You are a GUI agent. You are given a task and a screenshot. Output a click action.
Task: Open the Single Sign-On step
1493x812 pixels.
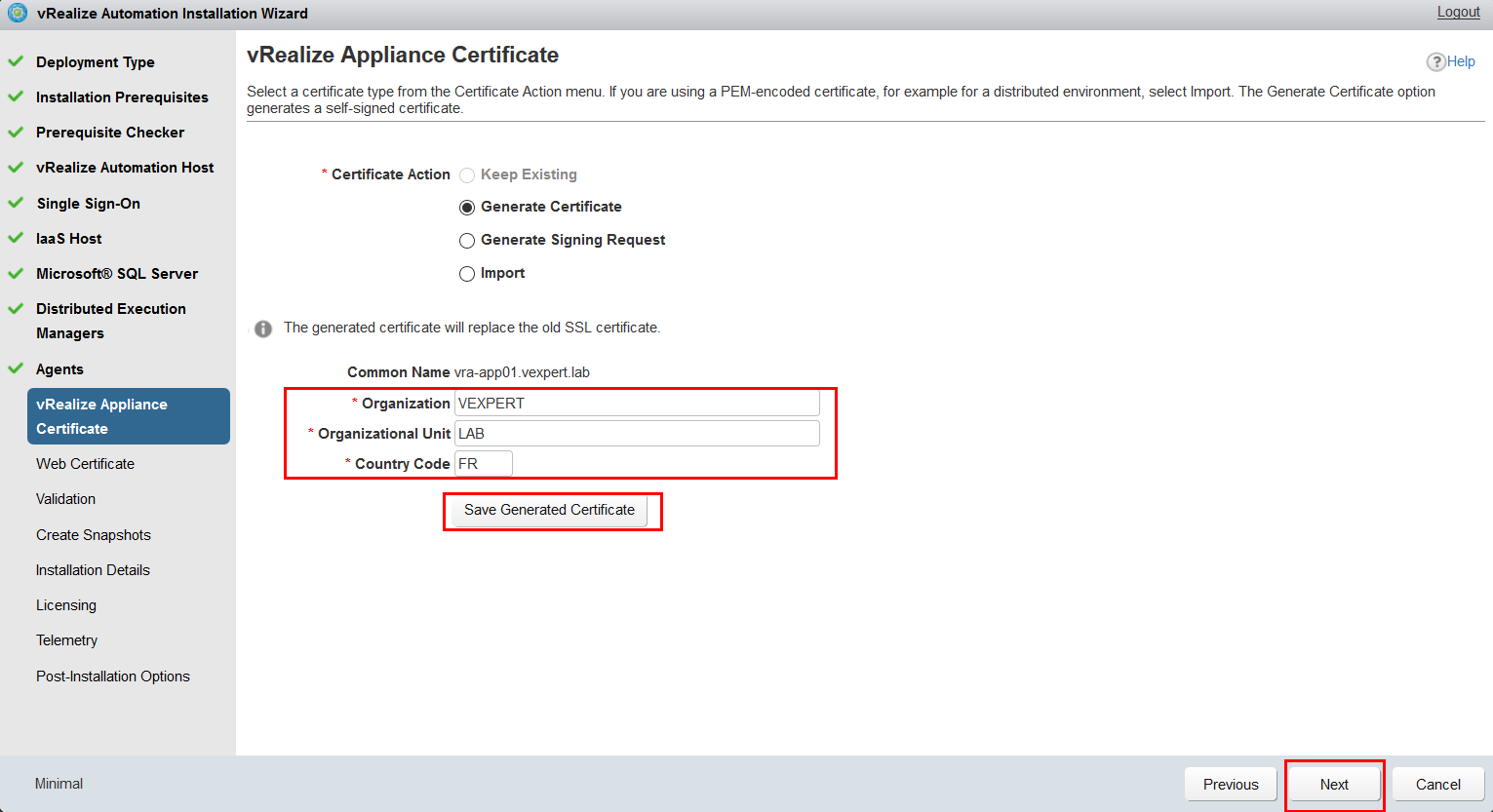point(89,204)
